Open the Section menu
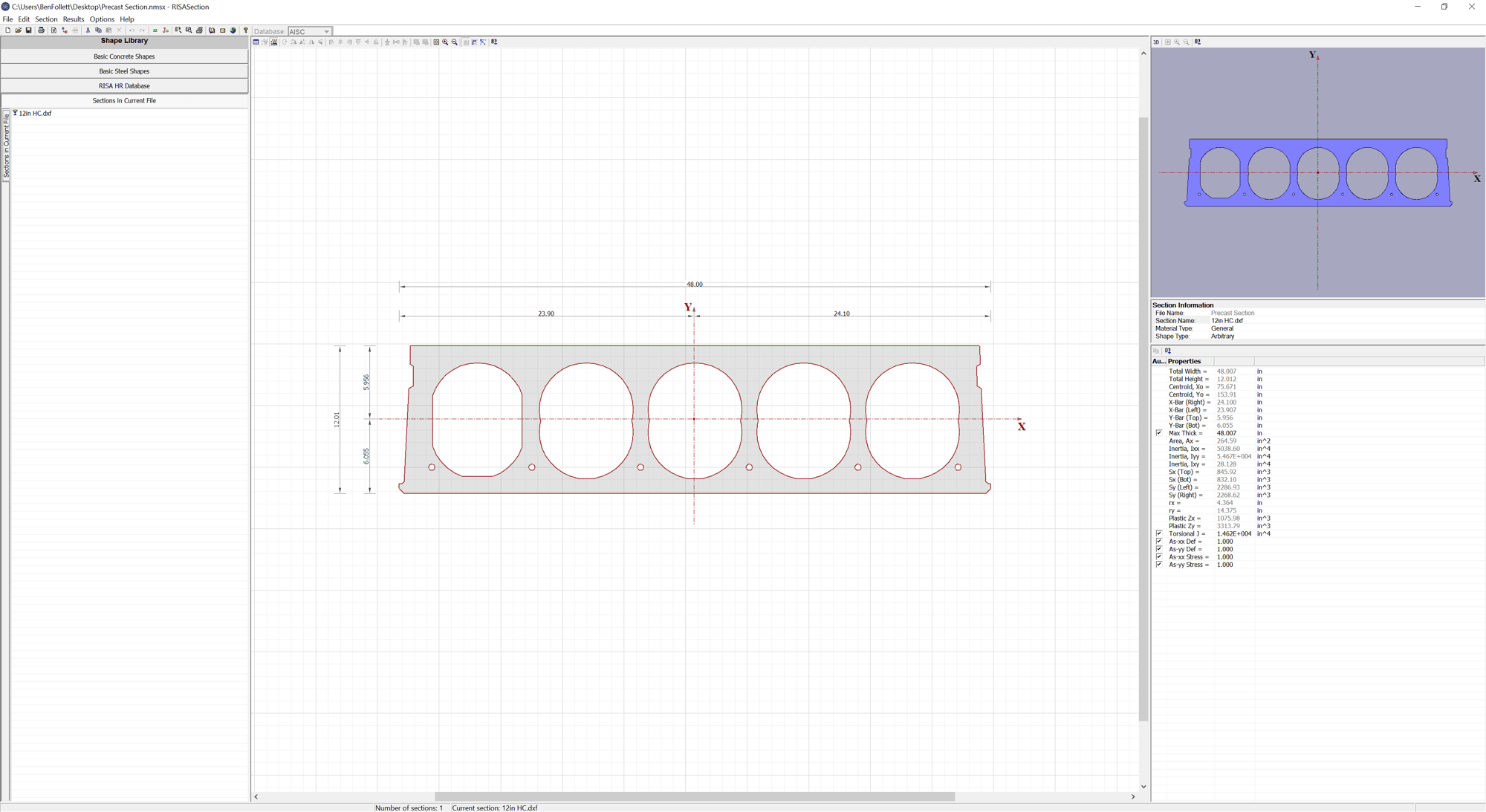The height and width of the screenshot is (812, 1486). pos(45,19)
